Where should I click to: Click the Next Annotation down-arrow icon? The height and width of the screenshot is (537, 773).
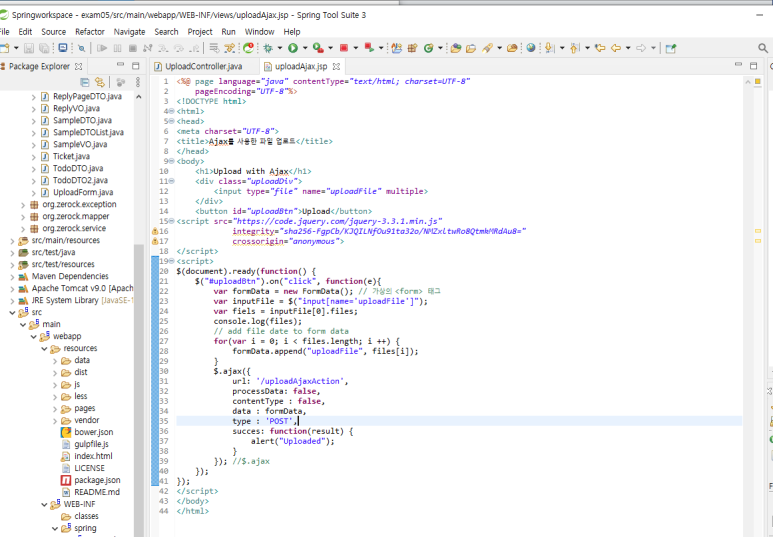coord(549,48)
